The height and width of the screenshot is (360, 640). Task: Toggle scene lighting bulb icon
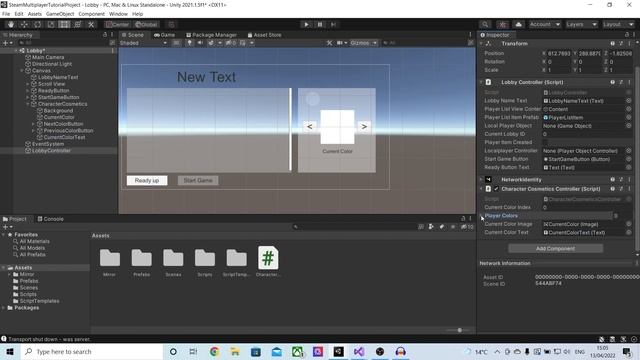tap(189, 43)
